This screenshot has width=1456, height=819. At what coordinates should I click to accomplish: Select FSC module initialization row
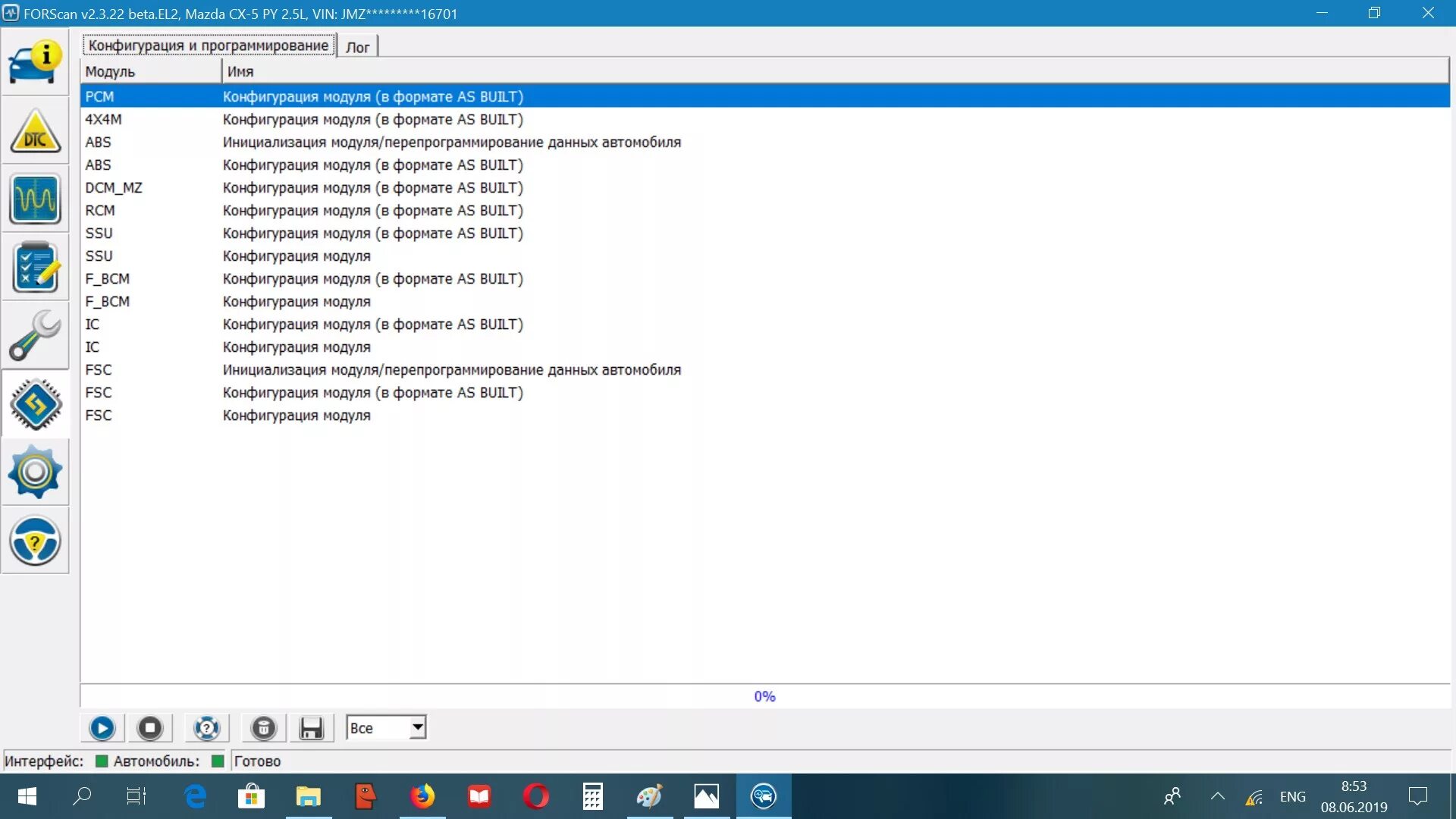click(x=765, y=369)
